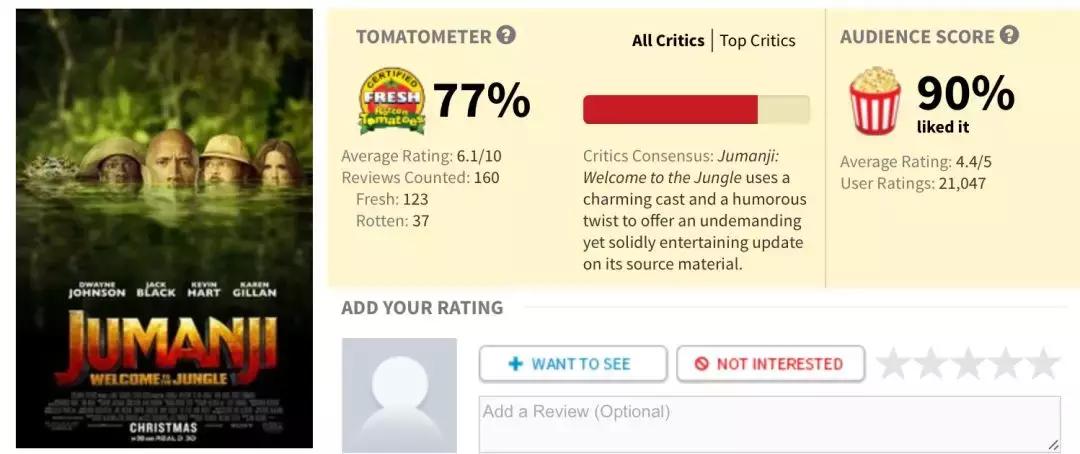
Task: Click the popcorn bucket audience icon
Action: [x=875, y=101]
